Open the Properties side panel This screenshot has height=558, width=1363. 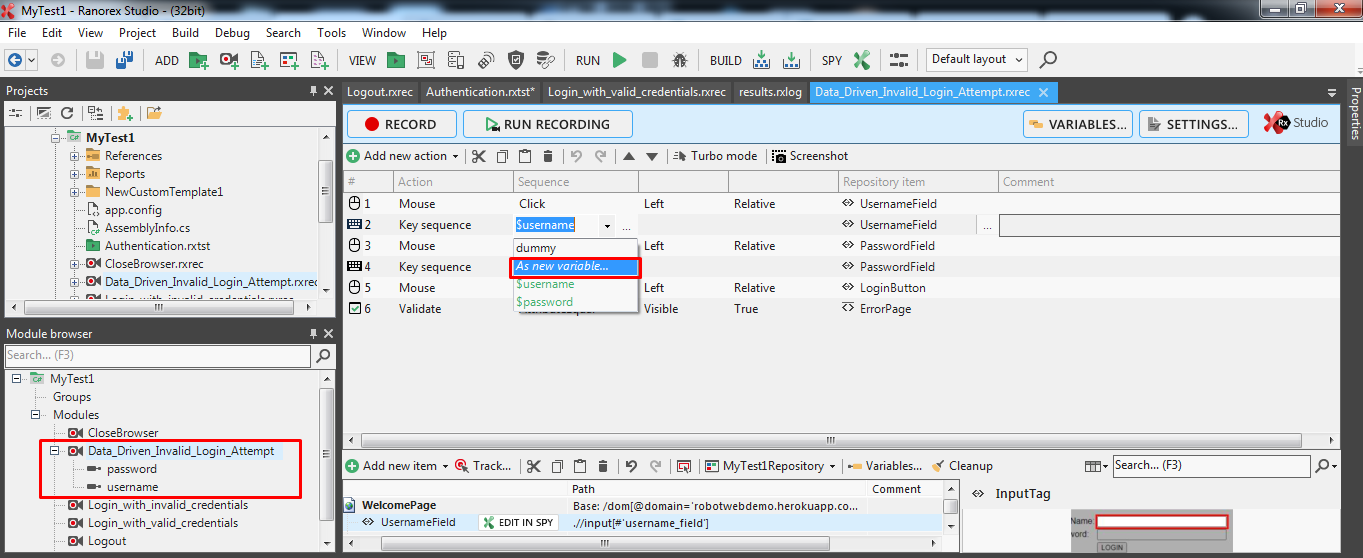[1355, 112]
